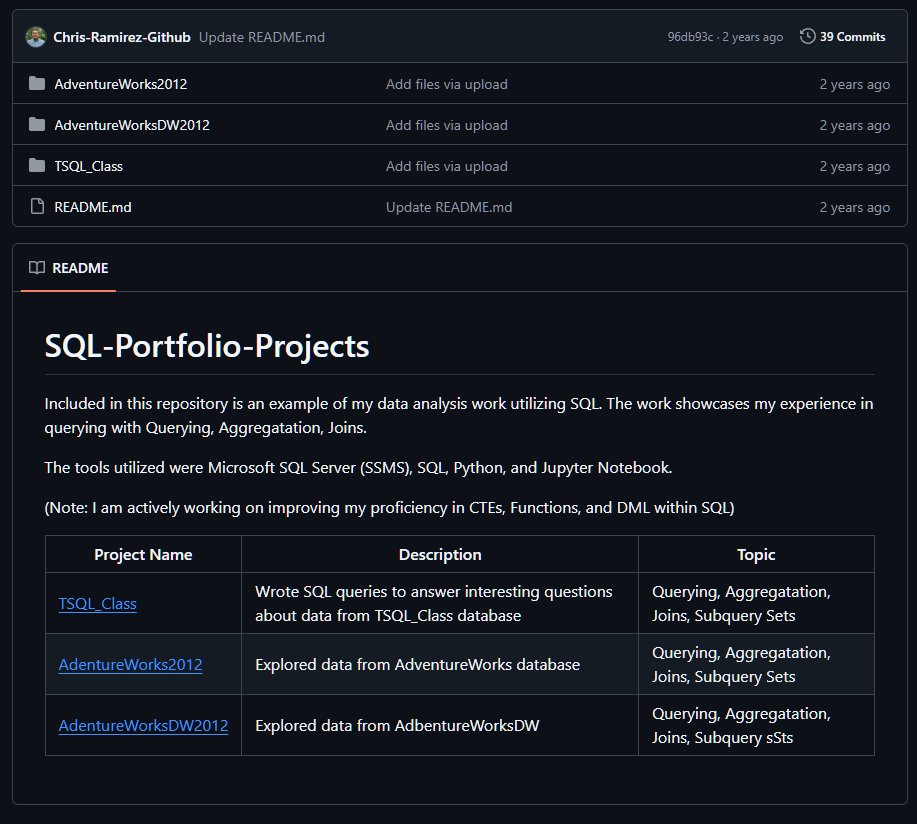917x824 pixels.
Task: Click the README.md file icon
Action: pyautogui.click(x=37, y=207)
